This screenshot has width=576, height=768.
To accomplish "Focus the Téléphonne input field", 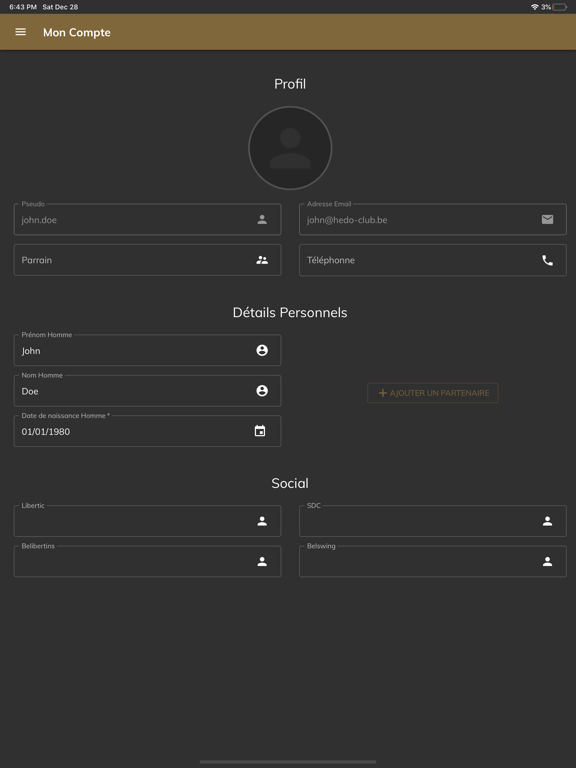I will click(433, 260).
